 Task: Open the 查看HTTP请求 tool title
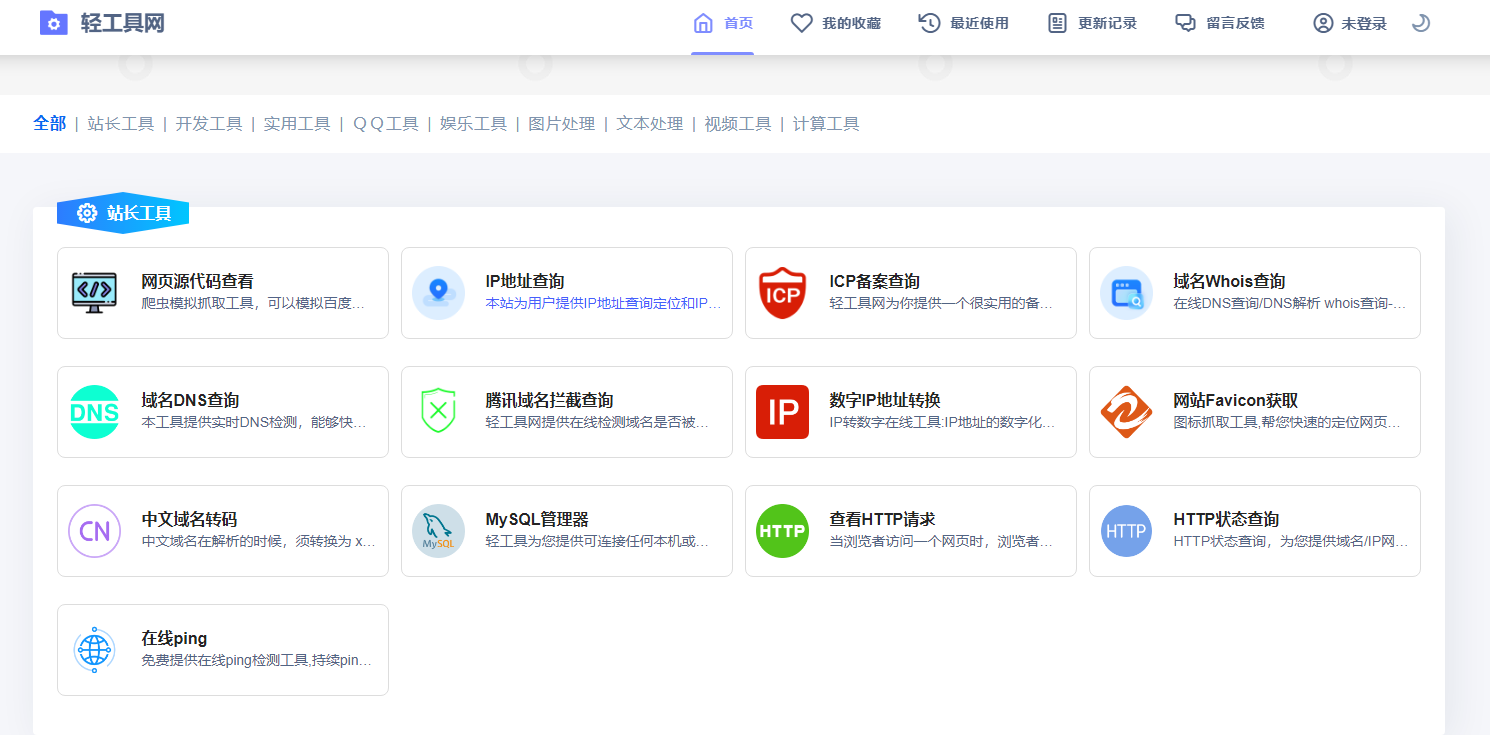pyautogui.click(x=882, y=520)
